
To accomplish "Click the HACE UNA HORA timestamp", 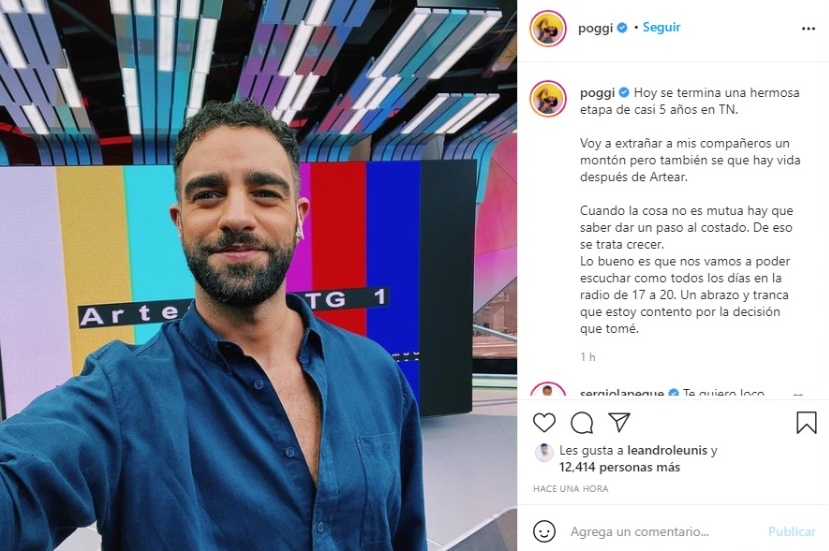I will click(x=570, y=489).
